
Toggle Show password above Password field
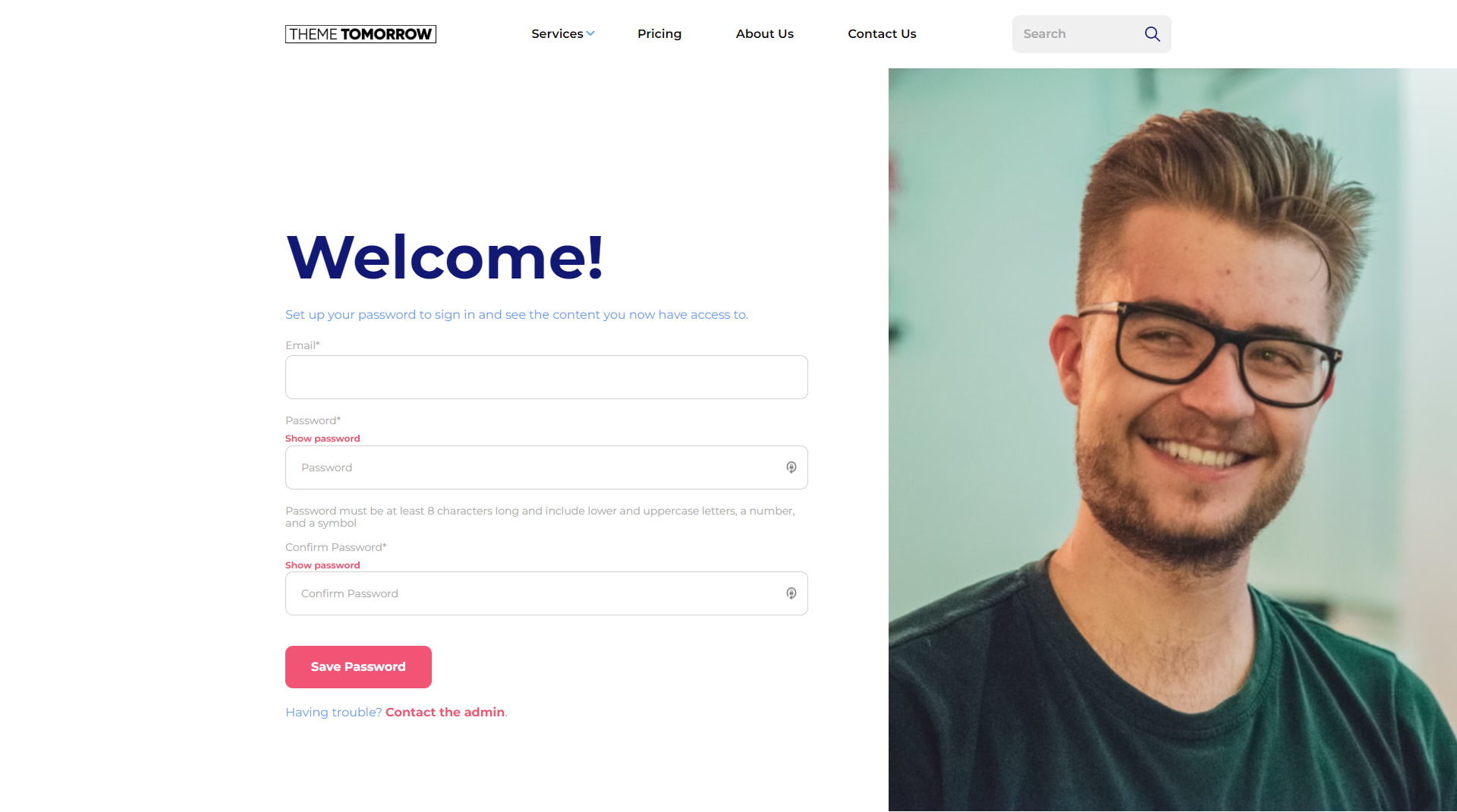(x=323, y=439)
